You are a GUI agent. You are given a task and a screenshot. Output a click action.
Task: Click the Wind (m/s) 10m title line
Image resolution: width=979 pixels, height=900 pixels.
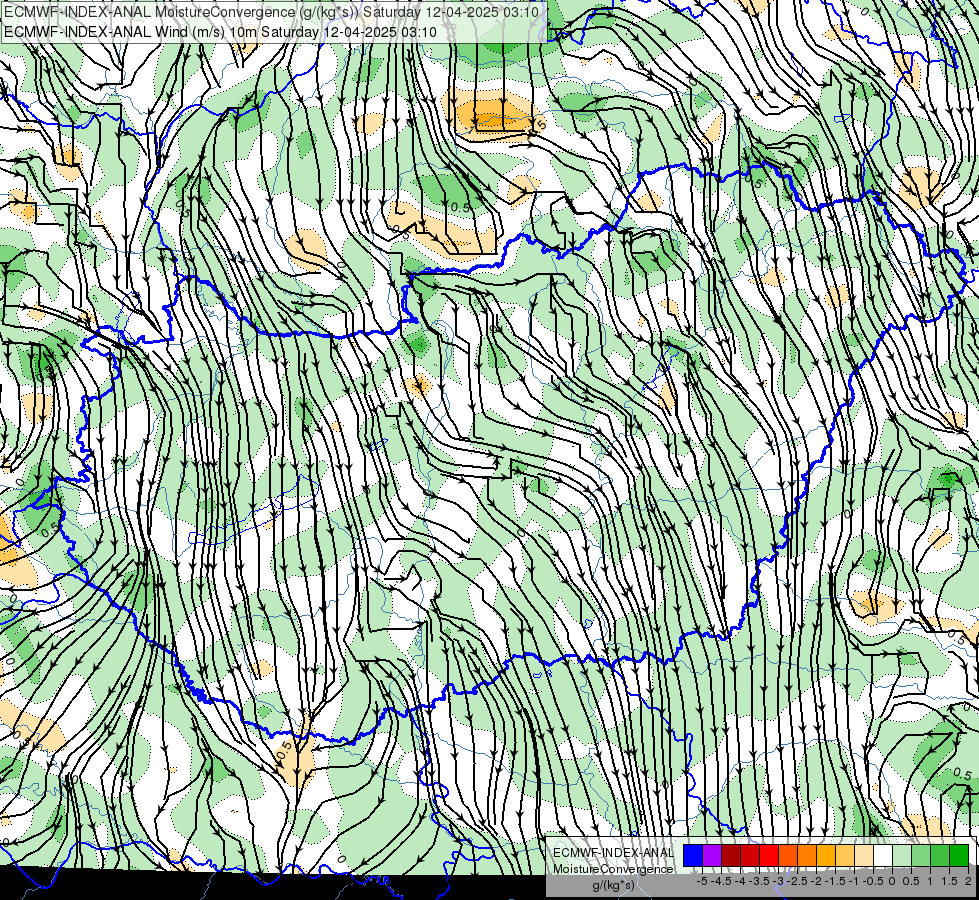[220, 32]
